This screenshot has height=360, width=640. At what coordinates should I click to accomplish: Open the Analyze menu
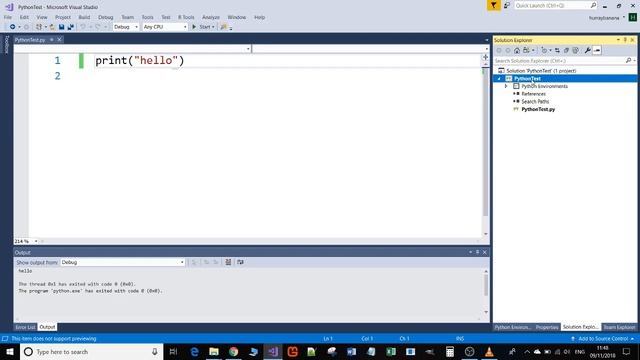tap(211, 17)
